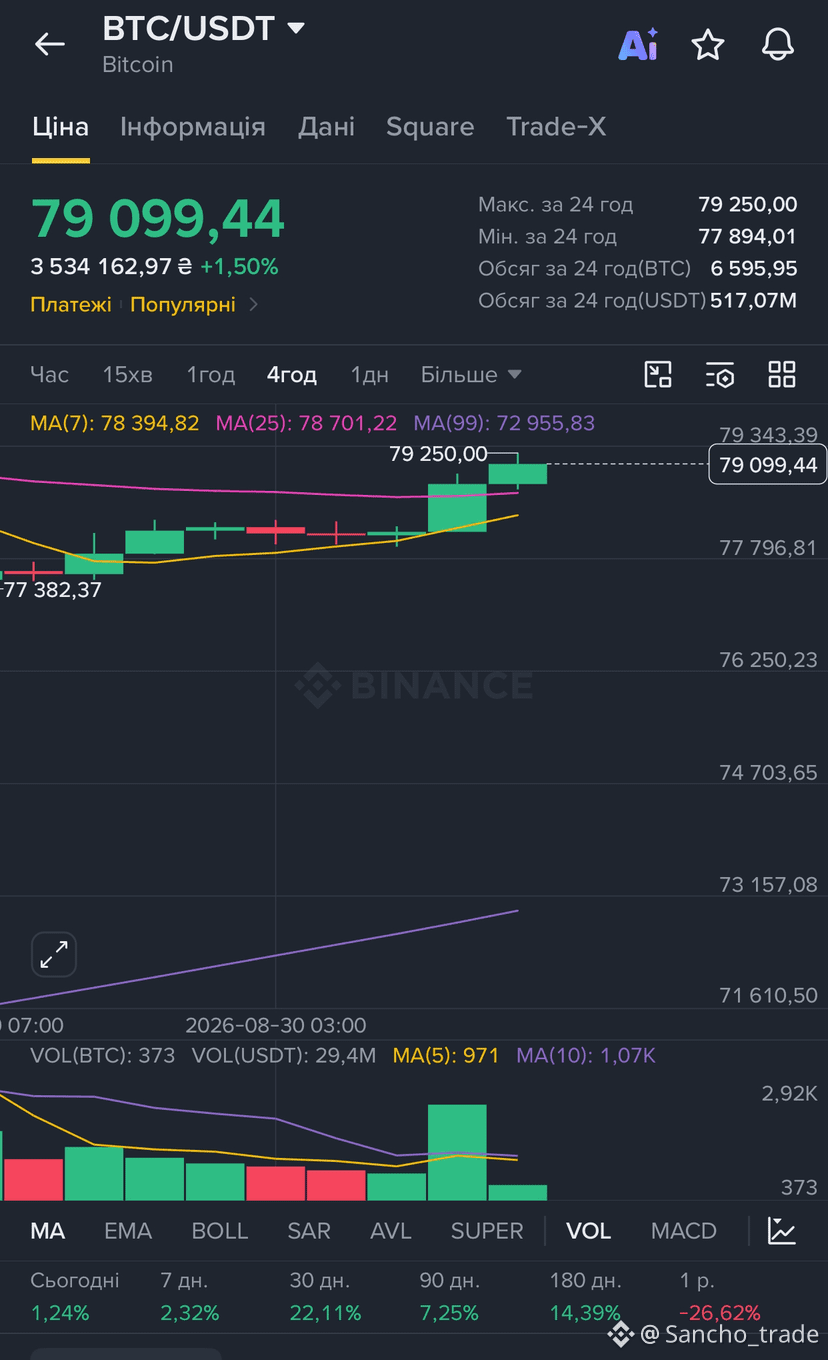Tap the current price tag 79 099,44 on axis

[768, 465]
